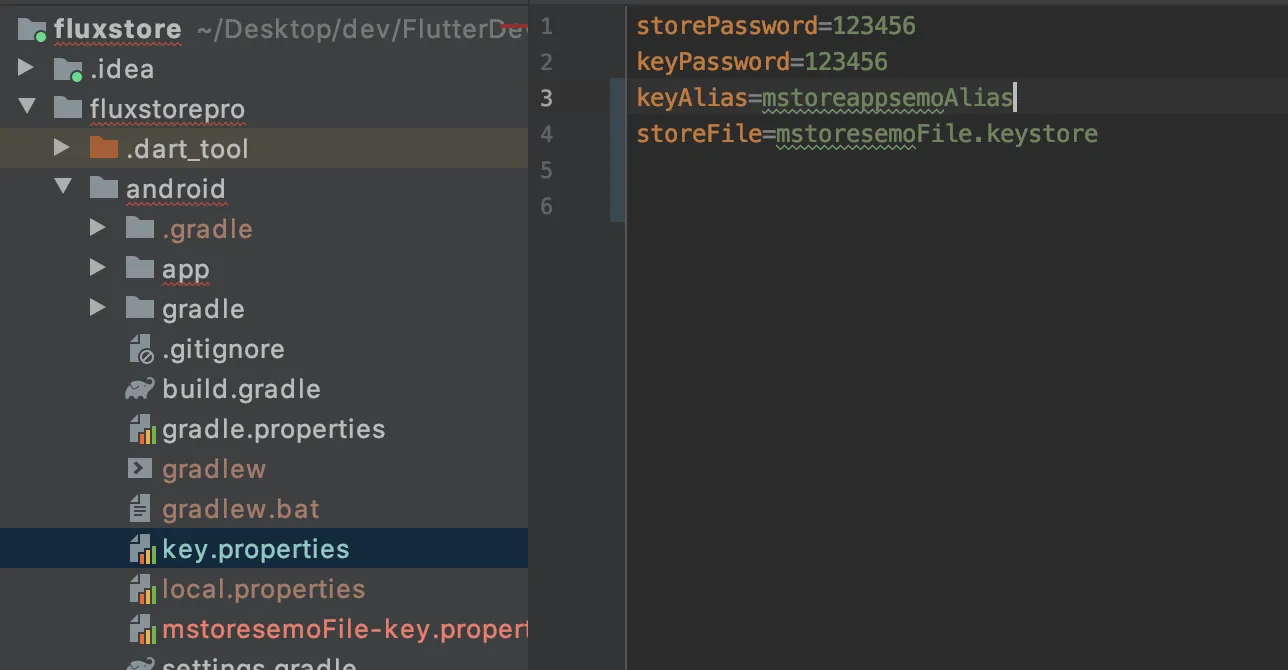This screenshot has width=1288, height=670.
Task: Expand the gradle folder arrow
Action: pyautogui.click(x=97, y=308)
